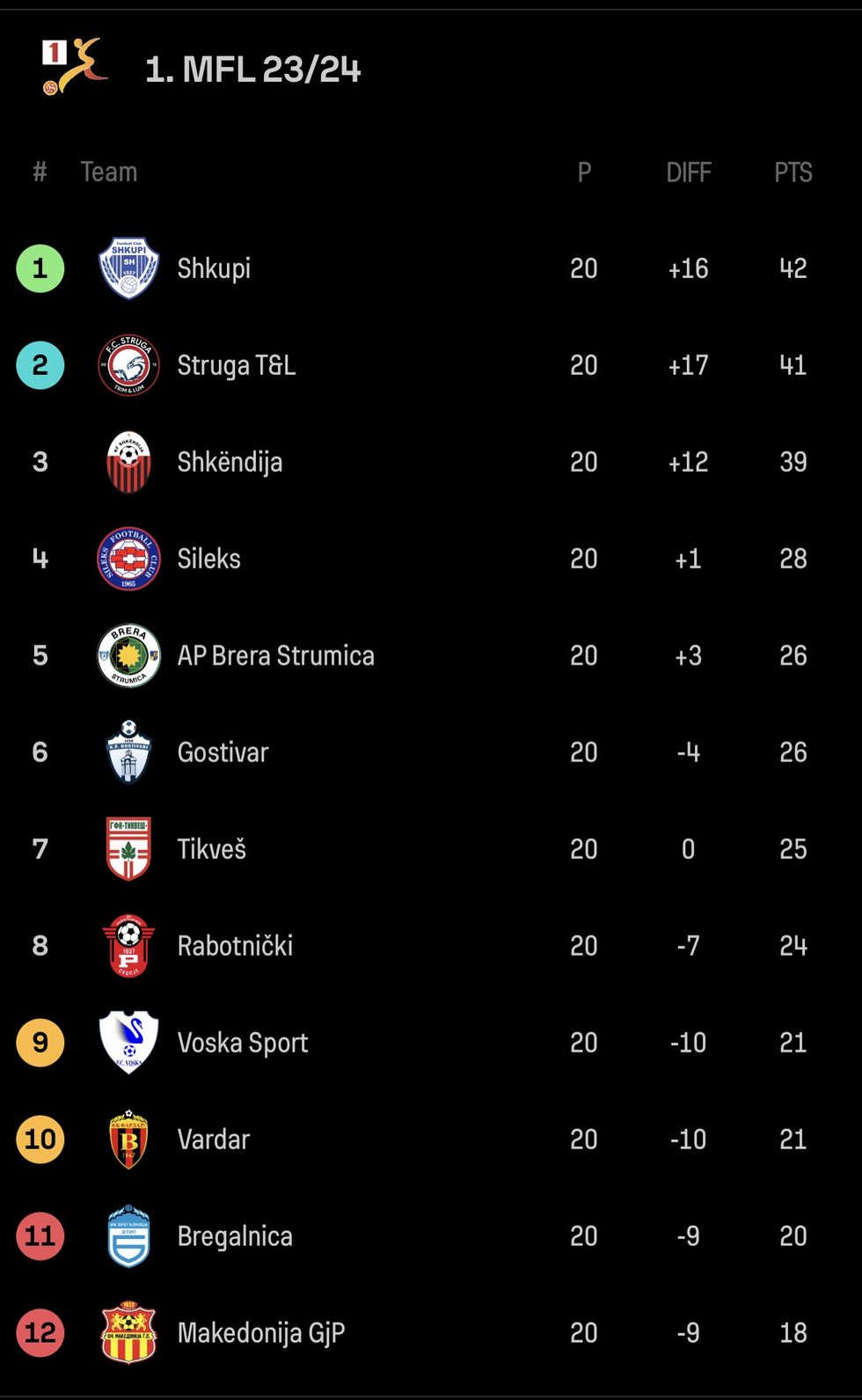Tap the Shkupi club crest
862x1400 pixels.
pos(128,268)
